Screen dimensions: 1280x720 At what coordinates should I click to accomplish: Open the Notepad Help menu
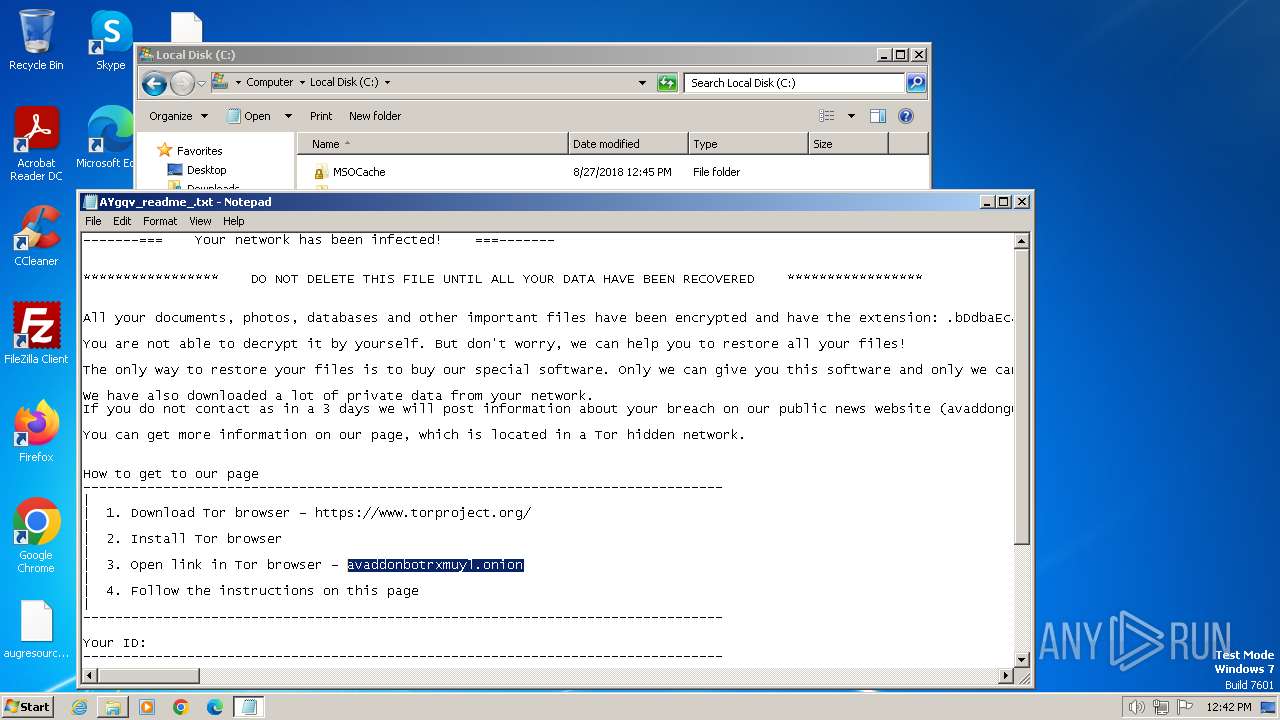point(233,221)
